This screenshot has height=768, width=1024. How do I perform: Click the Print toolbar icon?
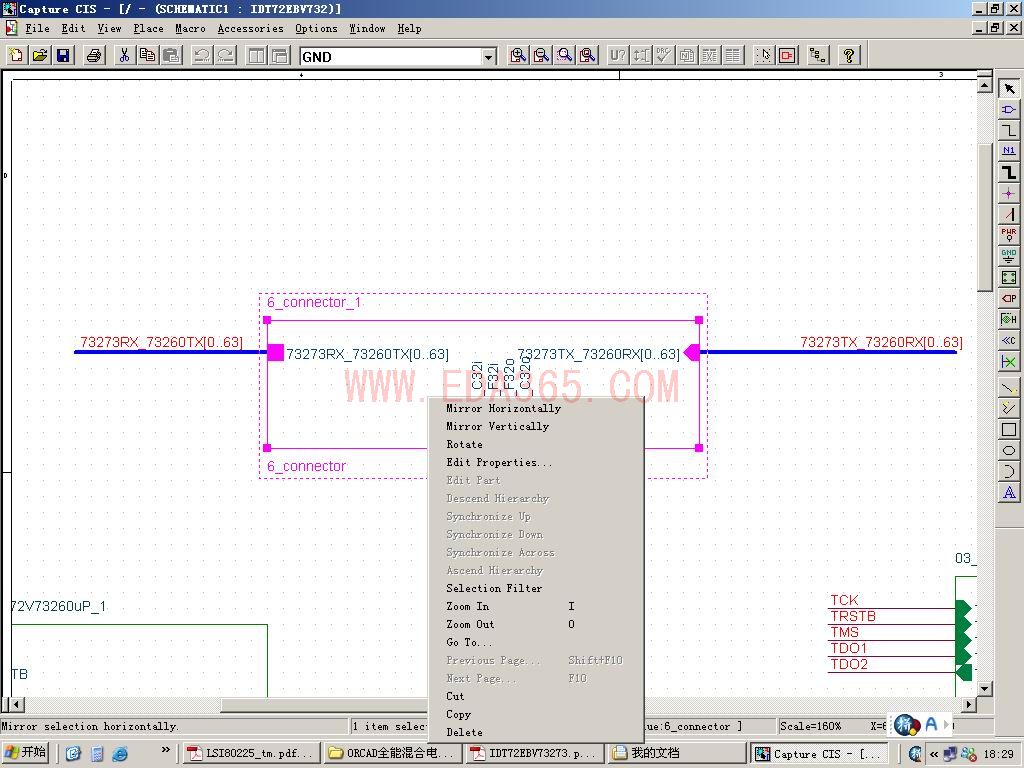[x=94, y=56]
